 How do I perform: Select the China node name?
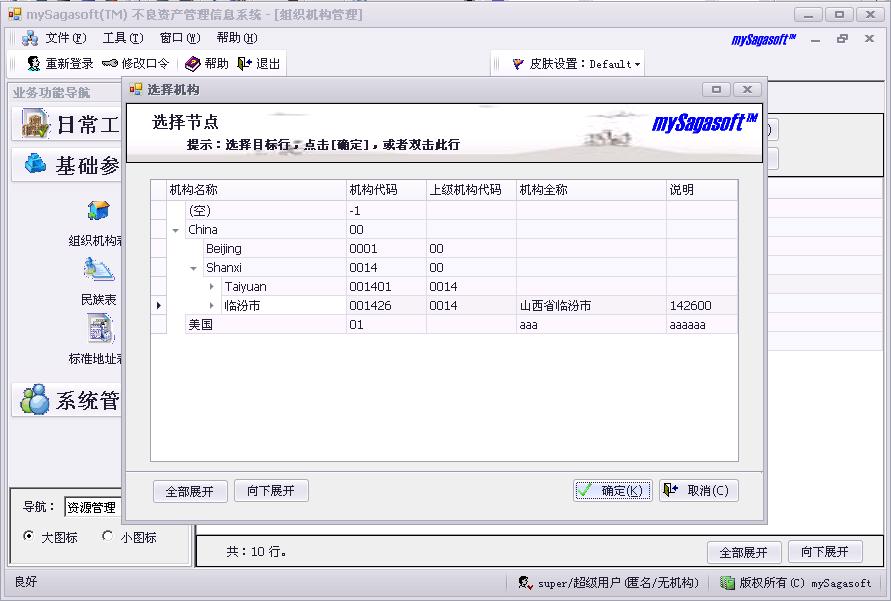(203, 229)
